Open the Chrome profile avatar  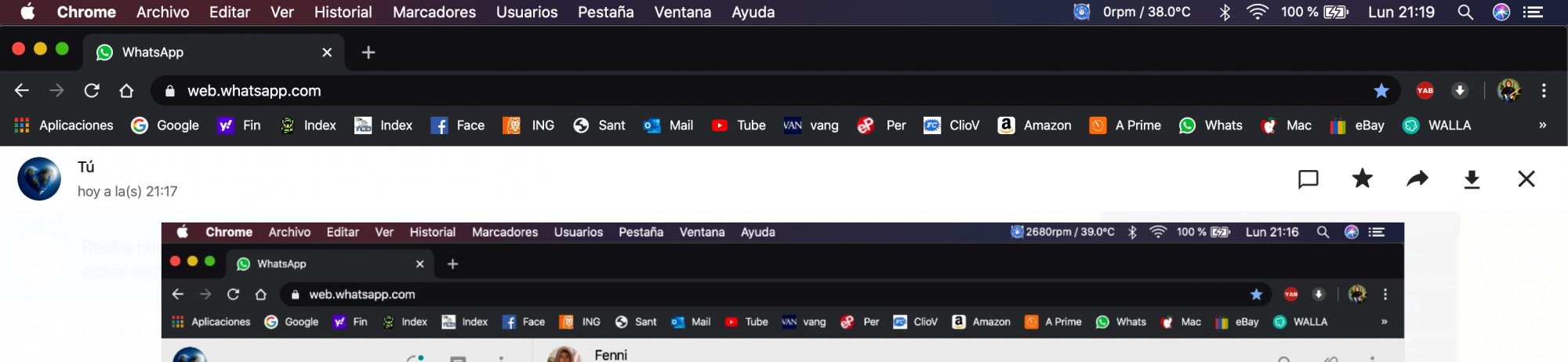1509,90
